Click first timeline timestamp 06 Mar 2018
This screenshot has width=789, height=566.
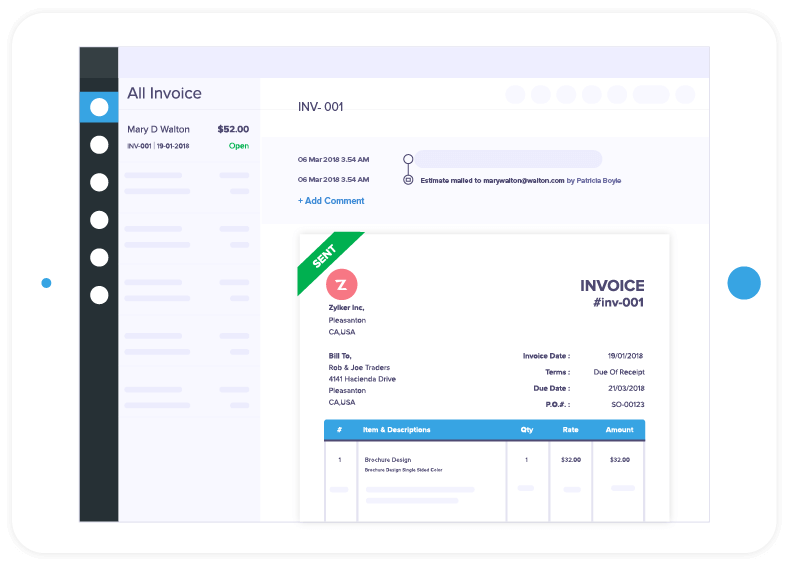333,159
